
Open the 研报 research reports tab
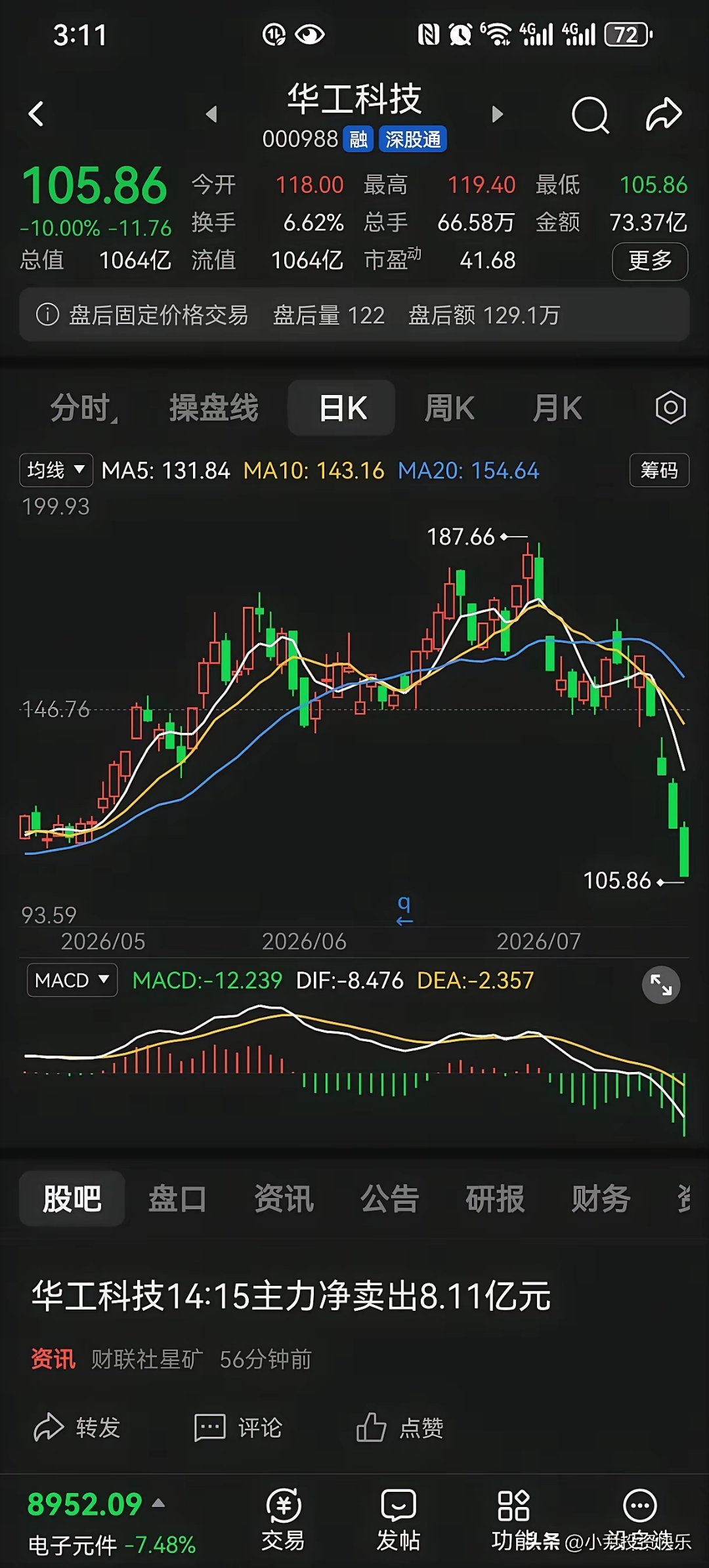tap(495, 1199)
